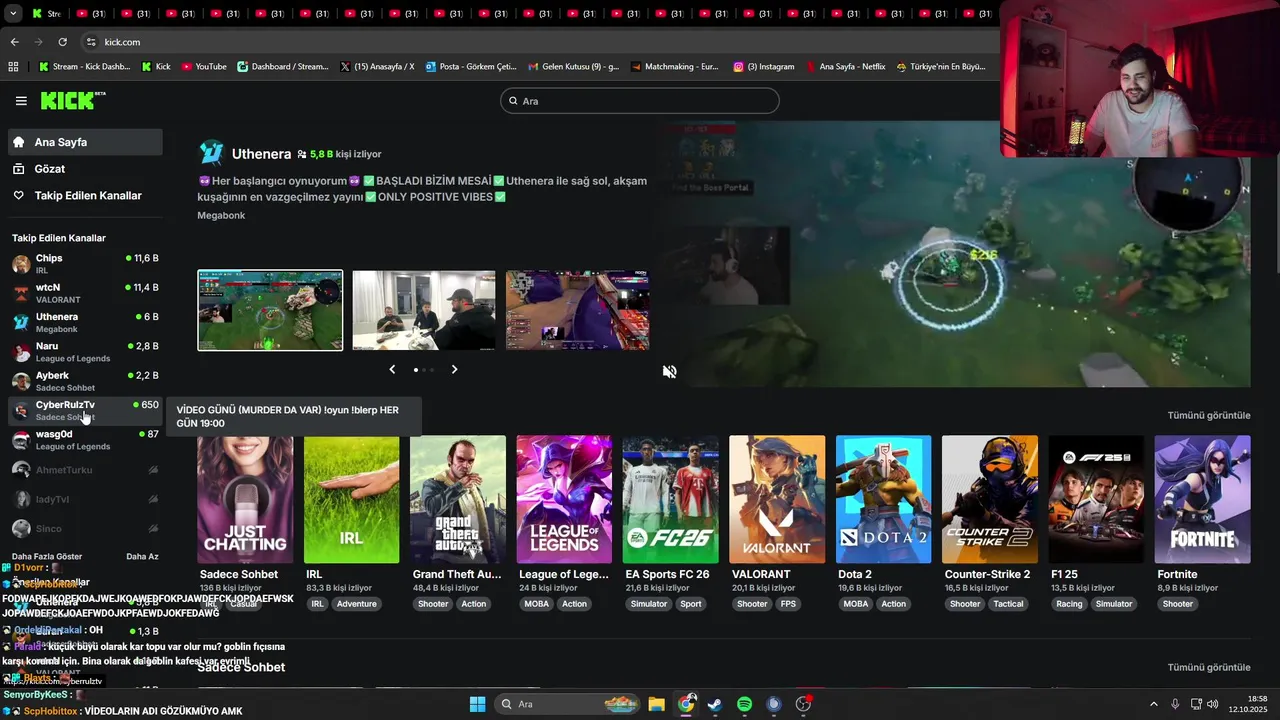Open CyberRulzTv channel in sidebar
Viewport: 1280px width, 720px height.
(x=85, y=410)
